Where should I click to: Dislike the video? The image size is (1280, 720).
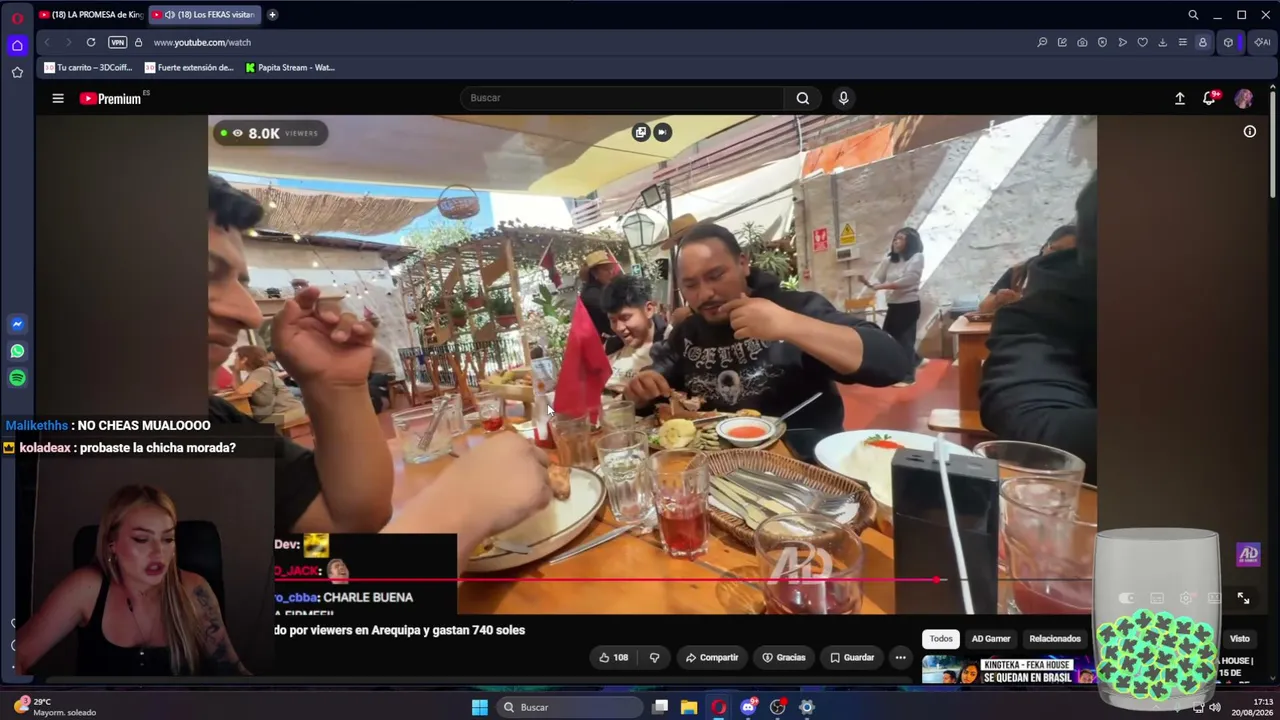[655, 657]
